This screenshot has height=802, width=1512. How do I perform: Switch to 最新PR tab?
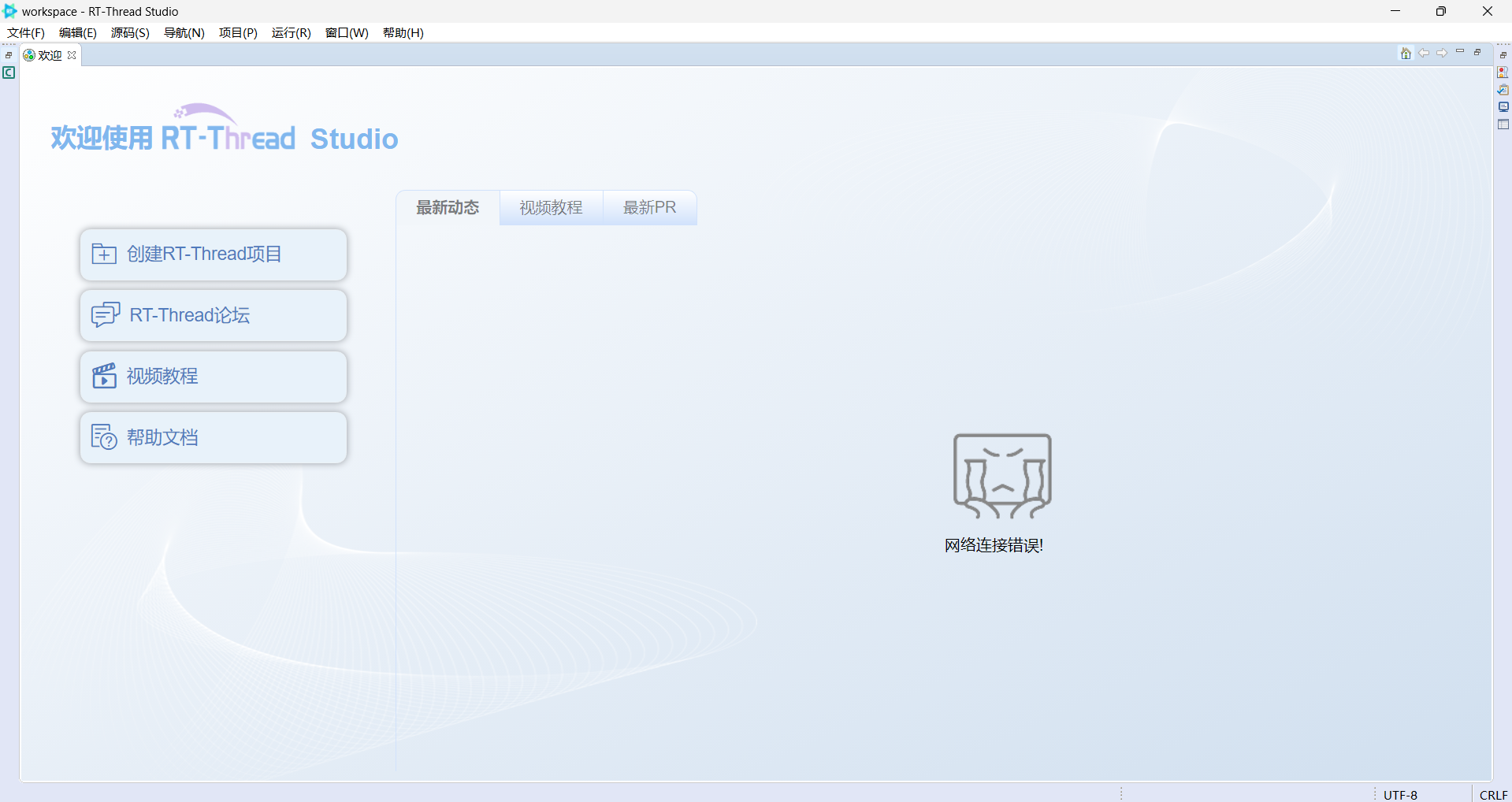coord(650,207)
